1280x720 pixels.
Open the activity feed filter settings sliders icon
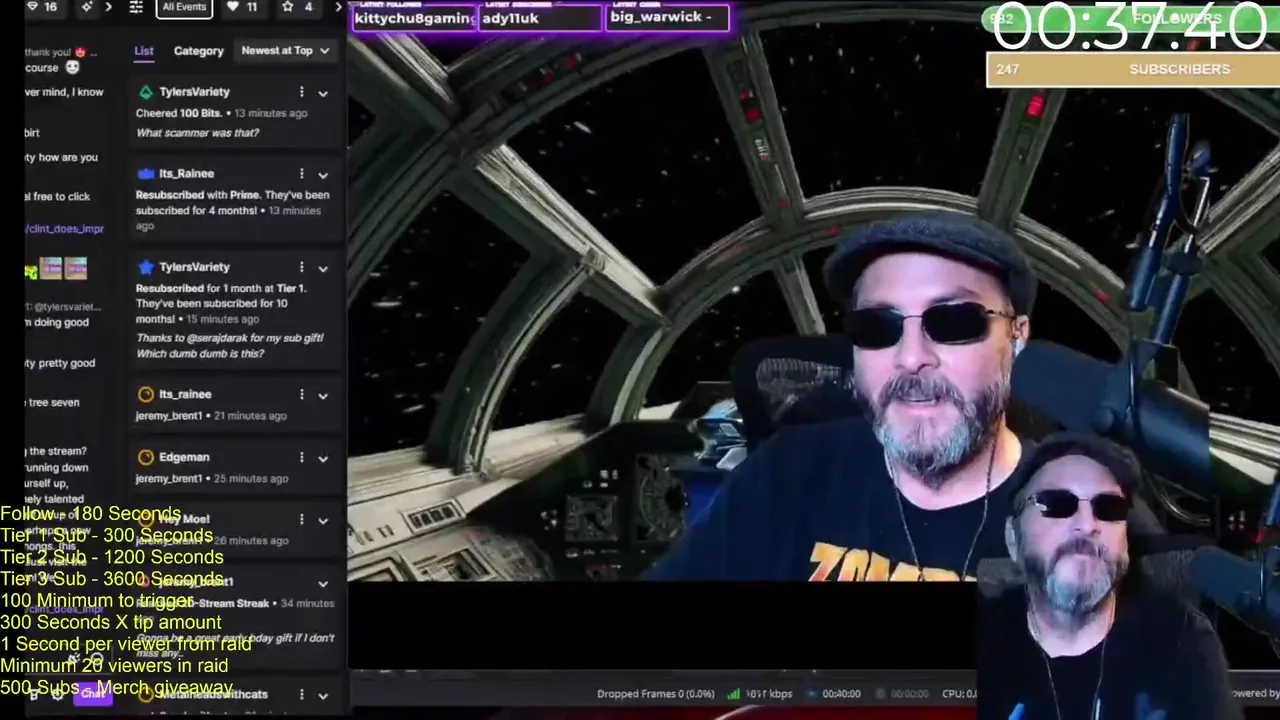tap(137, 7)
